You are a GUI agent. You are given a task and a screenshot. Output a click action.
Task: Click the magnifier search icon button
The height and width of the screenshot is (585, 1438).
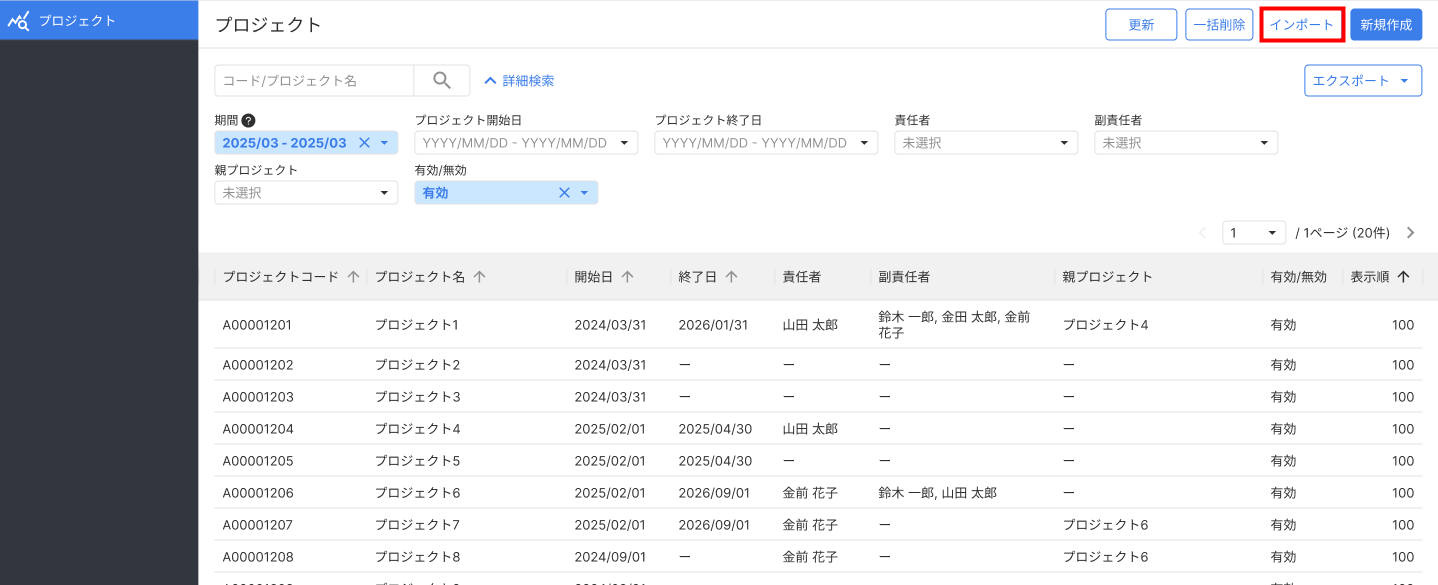click(442, 80)
